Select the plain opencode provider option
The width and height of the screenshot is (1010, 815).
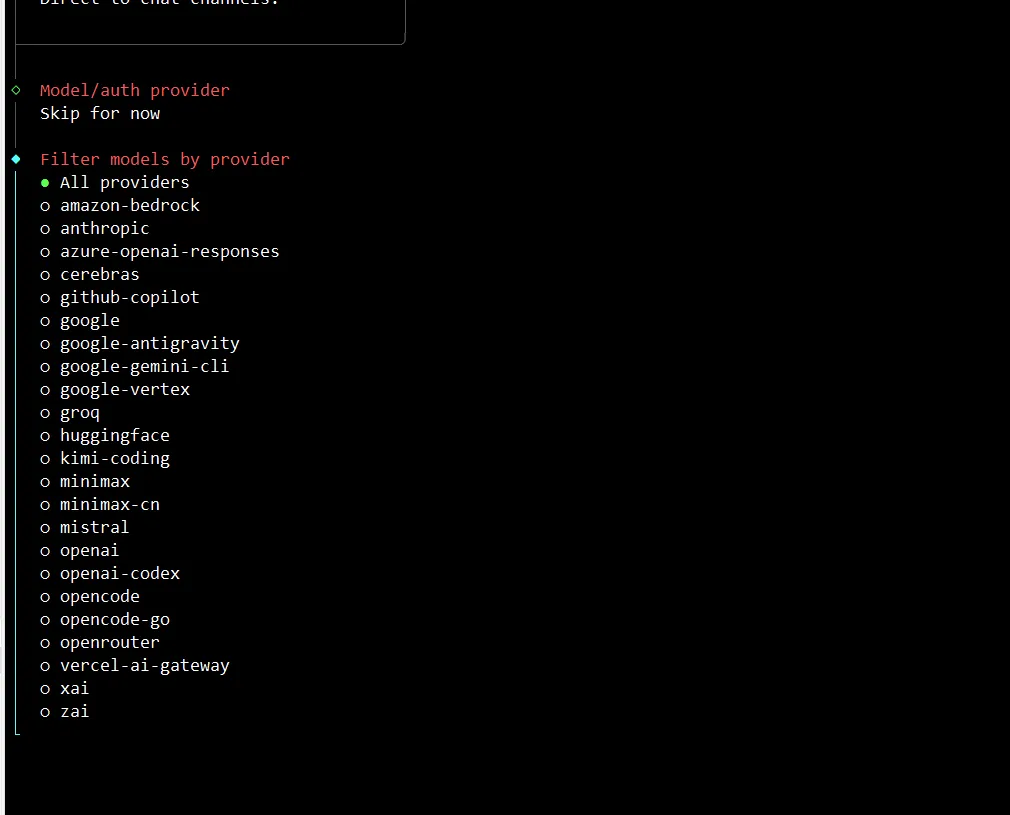90,597
